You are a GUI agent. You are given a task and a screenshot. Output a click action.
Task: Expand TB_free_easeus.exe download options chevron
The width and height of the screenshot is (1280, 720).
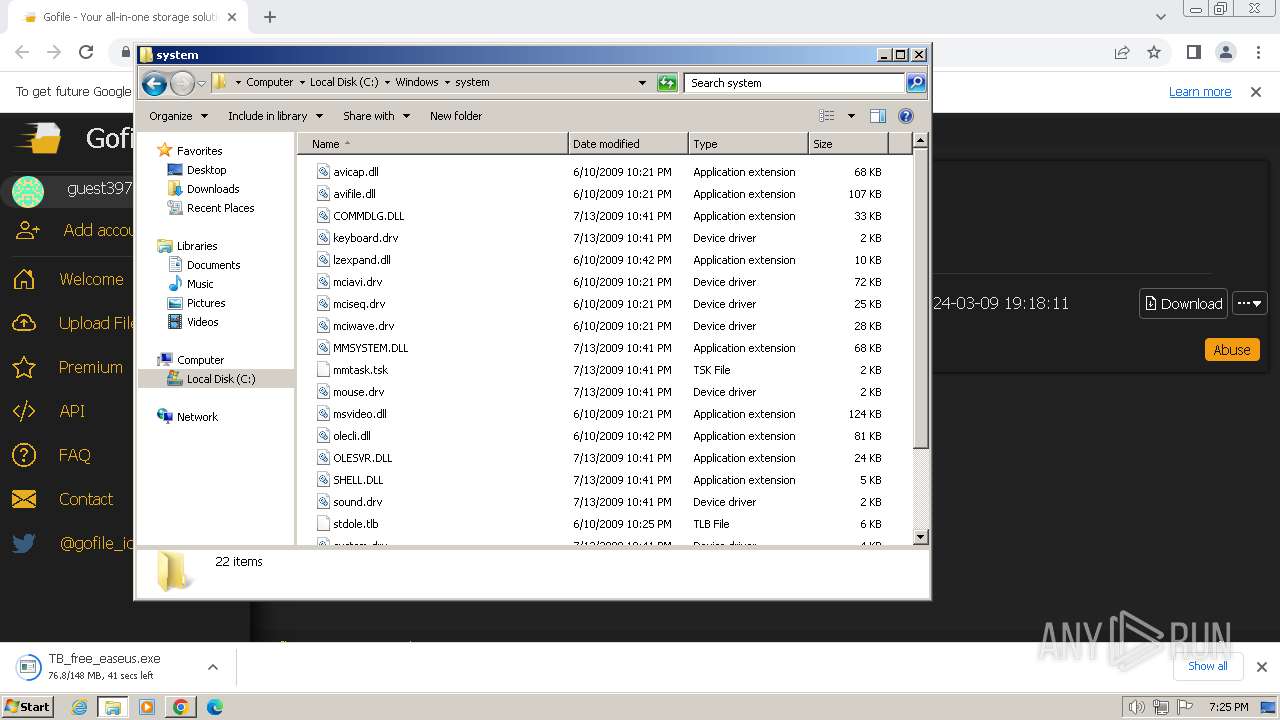(x=212, y=667)
